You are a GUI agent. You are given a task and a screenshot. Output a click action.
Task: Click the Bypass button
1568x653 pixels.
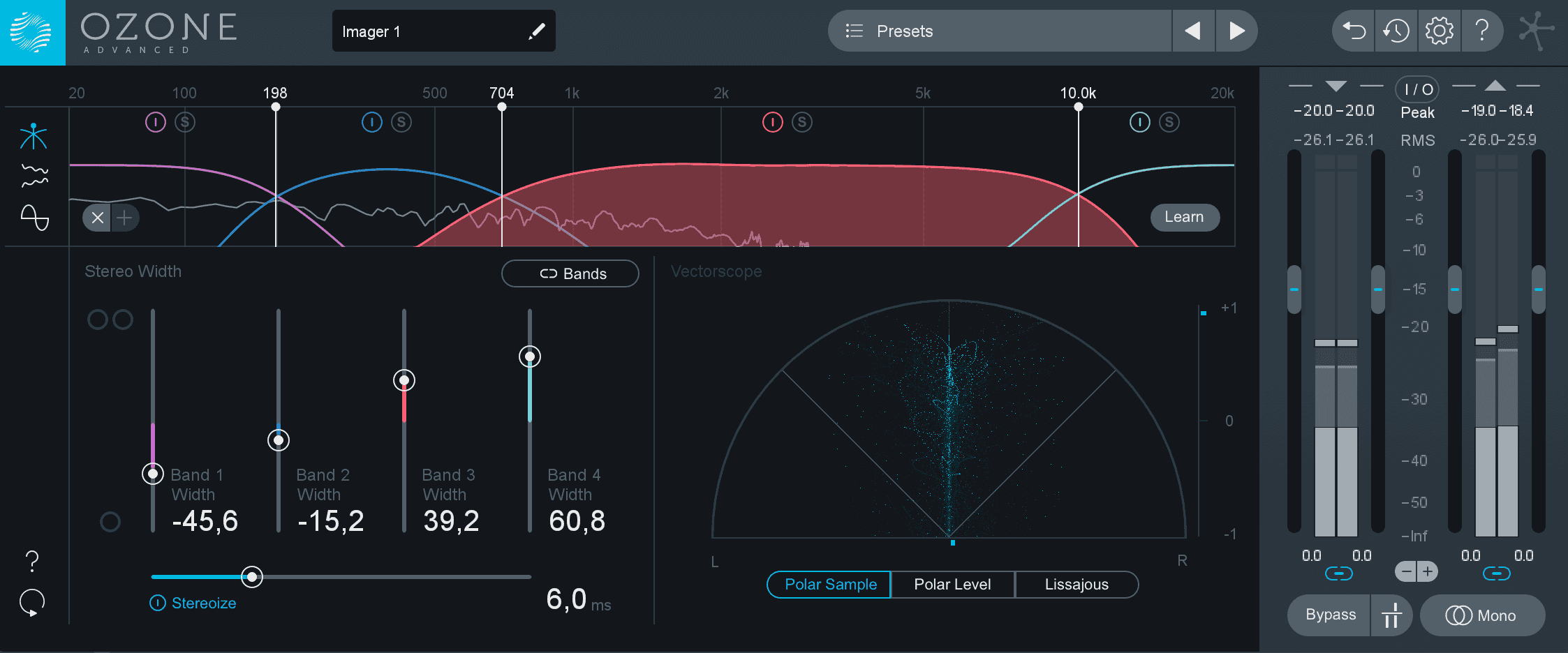[x=1330, y=615]
